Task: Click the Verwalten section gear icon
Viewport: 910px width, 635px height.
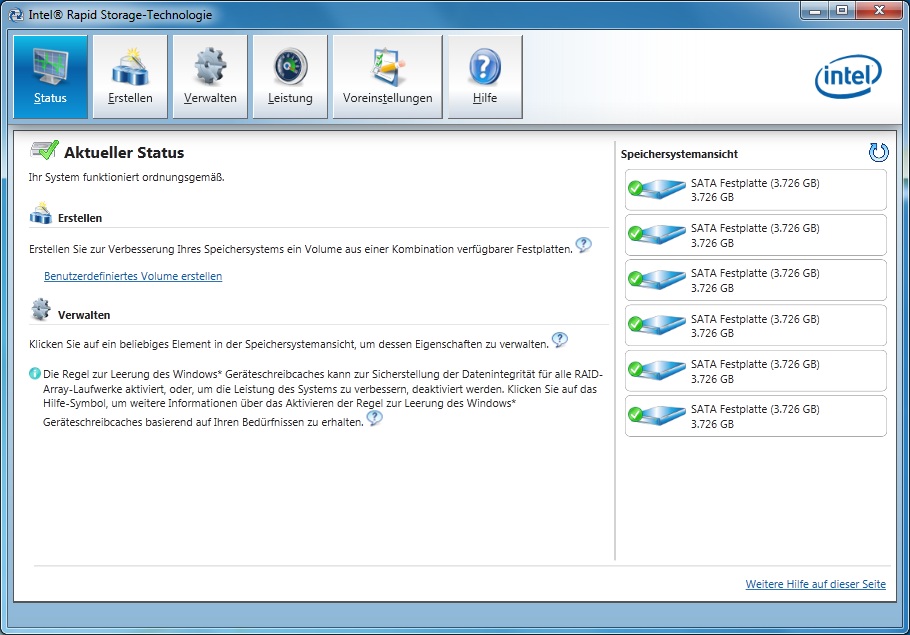Action: [x=41, y=309]
